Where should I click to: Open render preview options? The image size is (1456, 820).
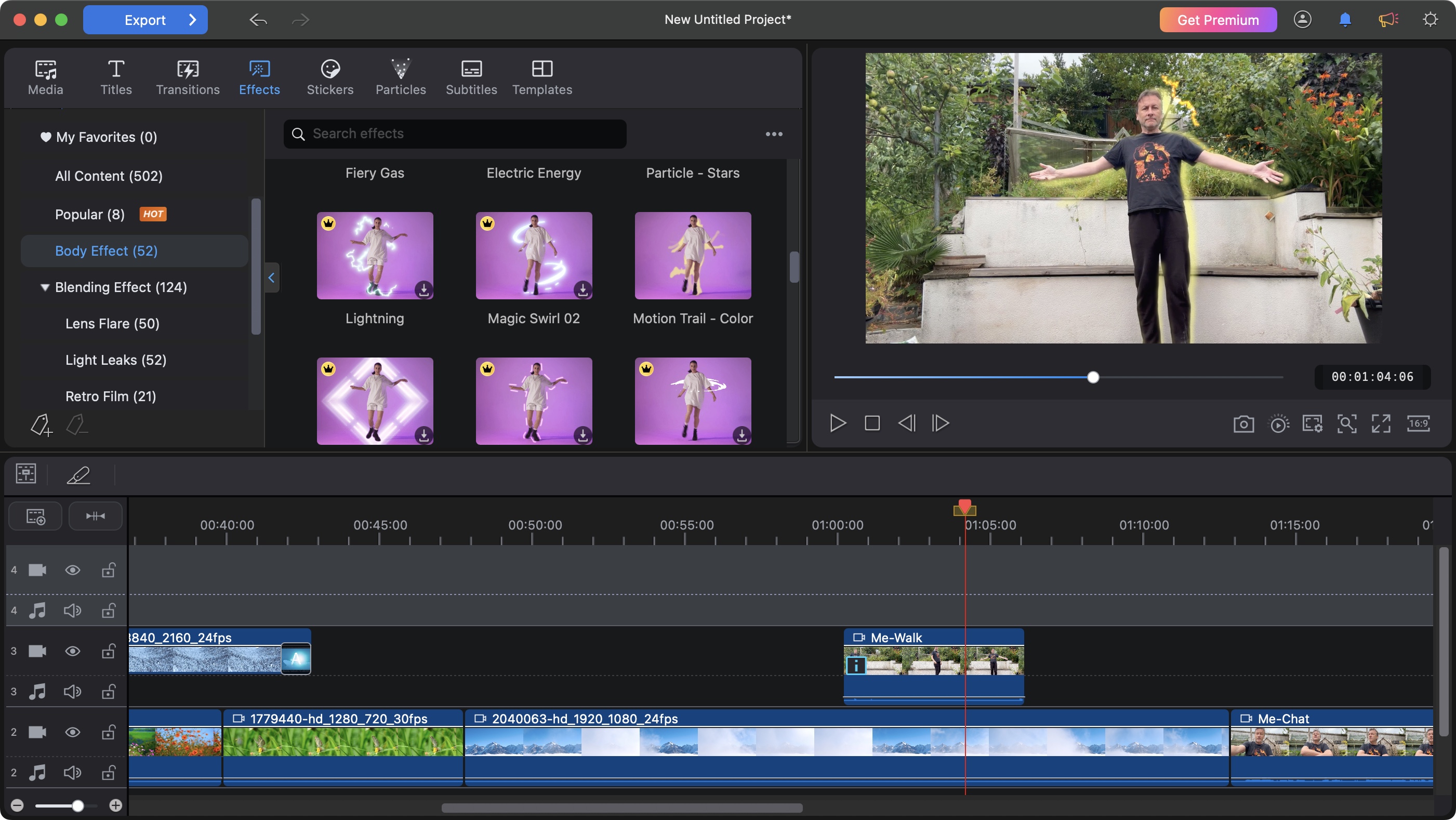1279,422
